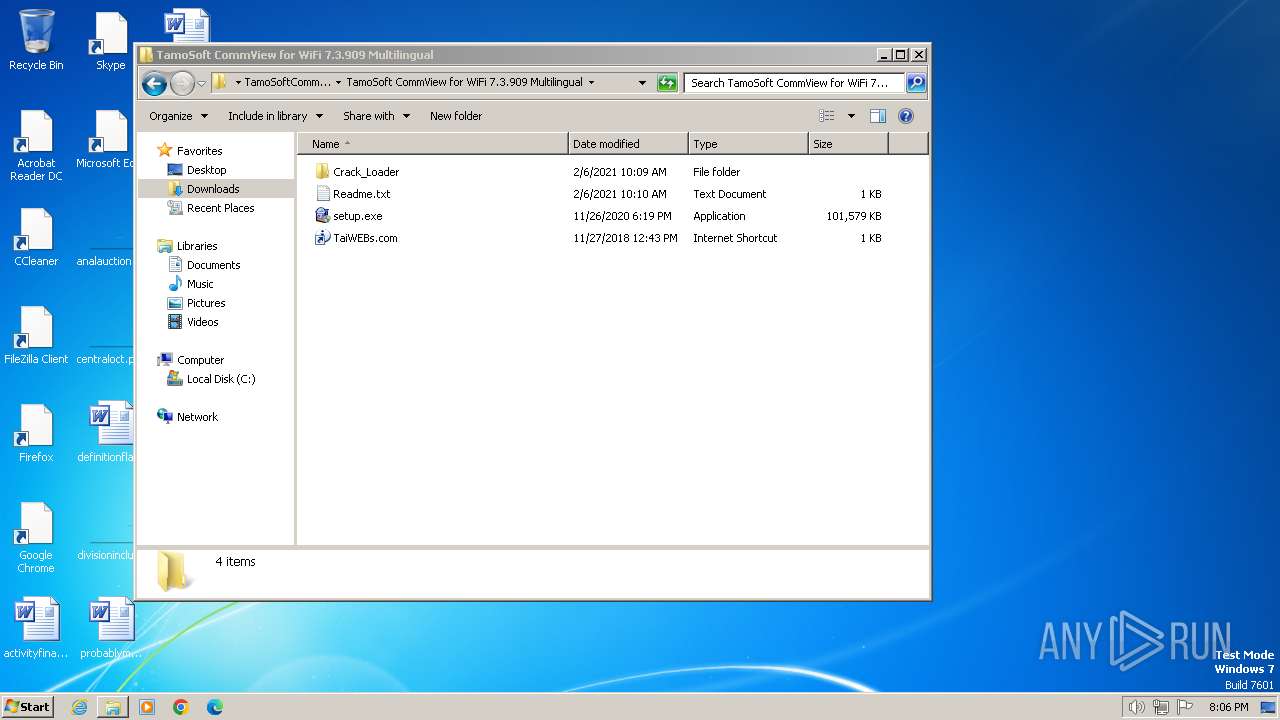The image size is (1280, 720).
Task: Click the 2/6/2021 10:10 AM date of Readme.txt
Action: pos(620,194)
